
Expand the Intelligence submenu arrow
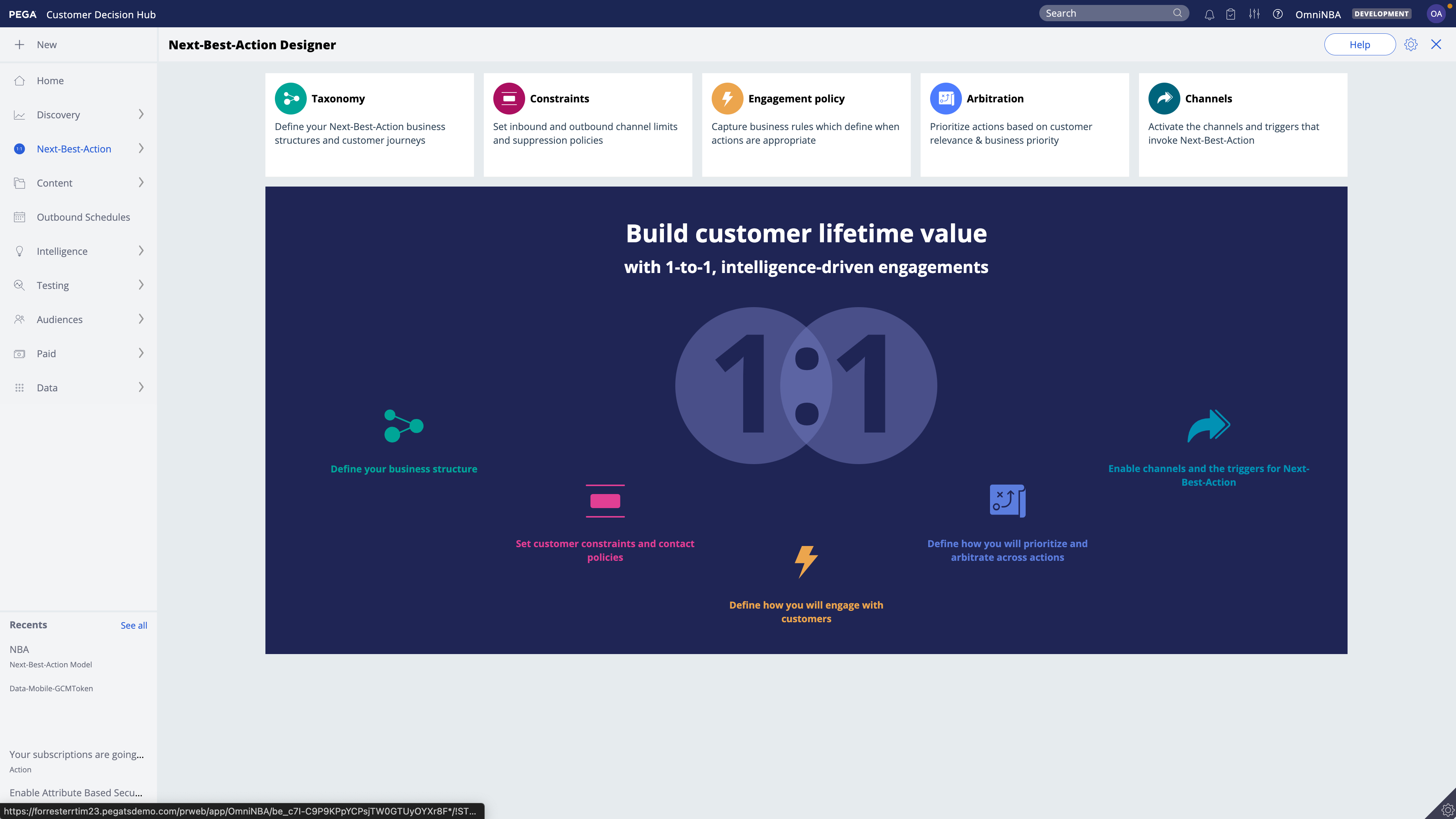click(141, 251)
